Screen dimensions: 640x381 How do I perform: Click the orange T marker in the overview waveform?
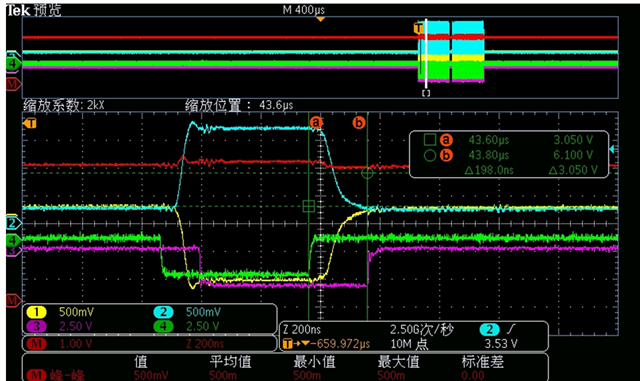click(418, 29)
